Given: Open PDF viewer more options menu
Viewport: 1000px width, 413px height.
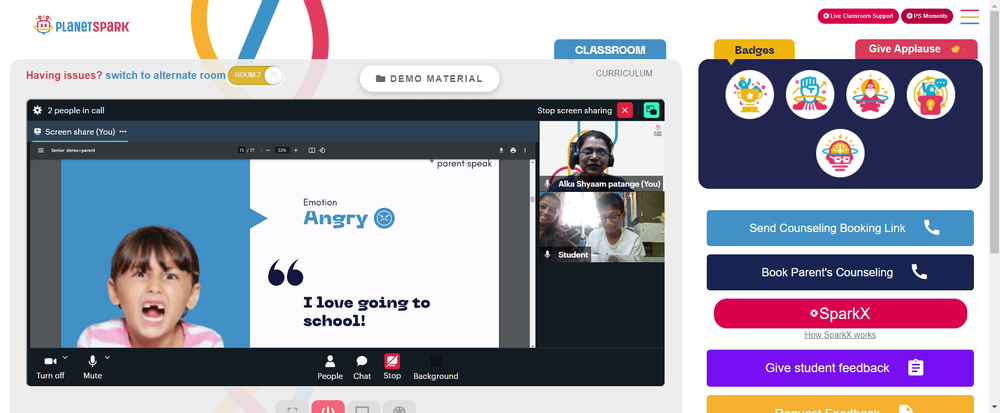Looking at the screenshot, I should 525,150.
